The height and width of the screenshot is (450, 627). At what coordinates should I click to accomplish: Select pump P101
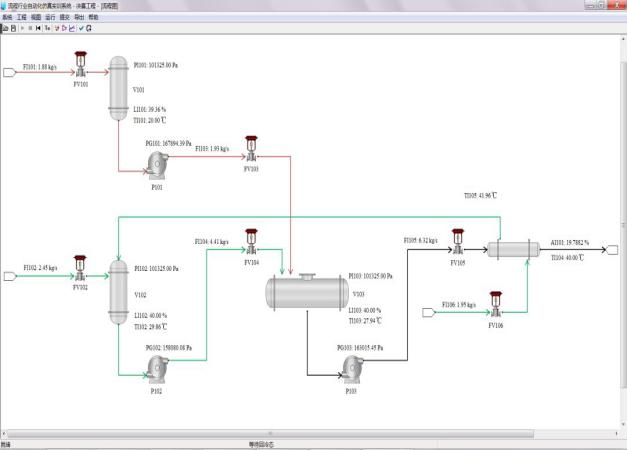[x=157, y=165]
